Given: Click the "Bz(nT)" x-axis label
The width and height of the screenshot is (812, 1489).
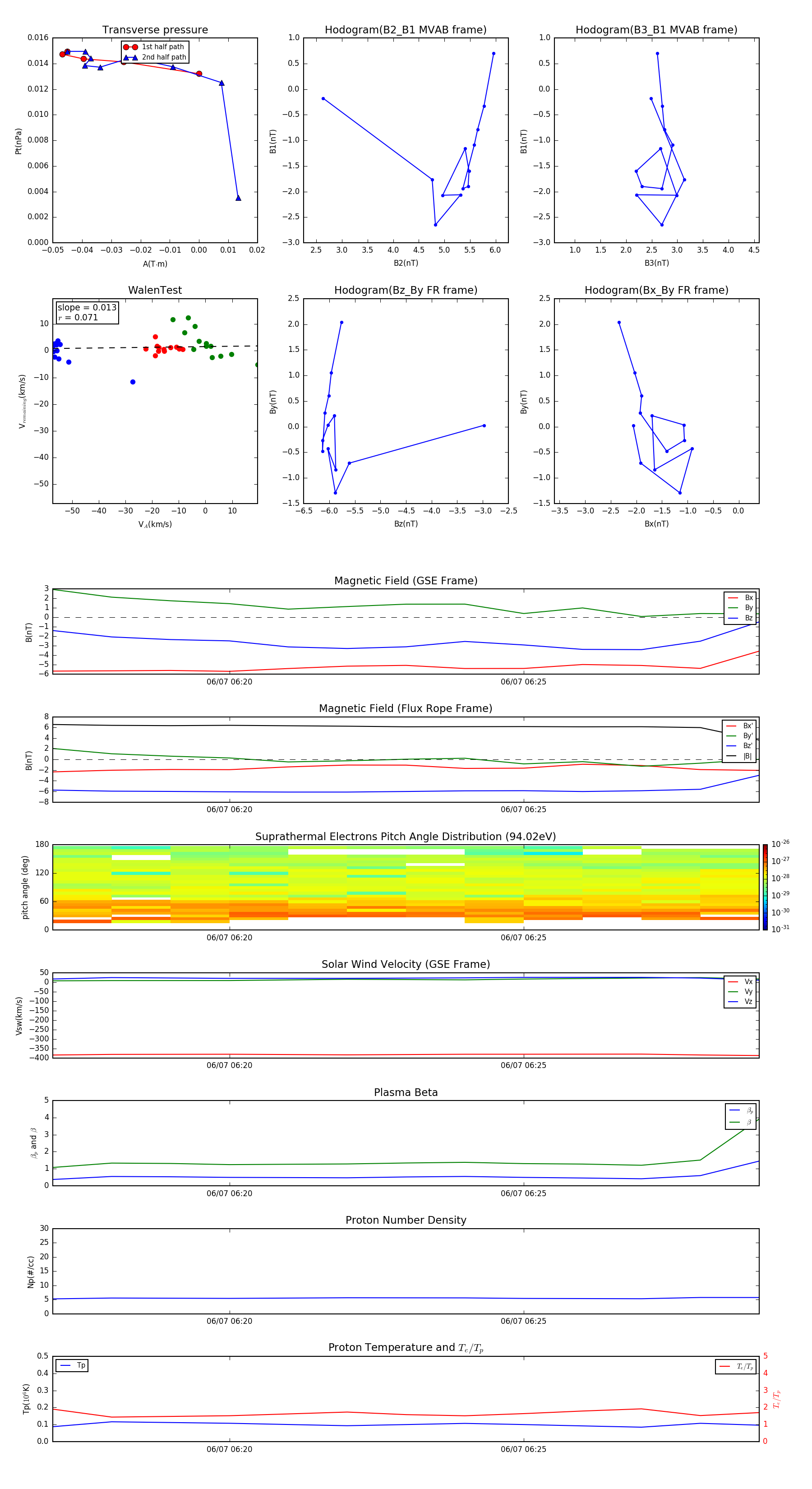Looking at the screenshot, I should [x=406, y=524].
